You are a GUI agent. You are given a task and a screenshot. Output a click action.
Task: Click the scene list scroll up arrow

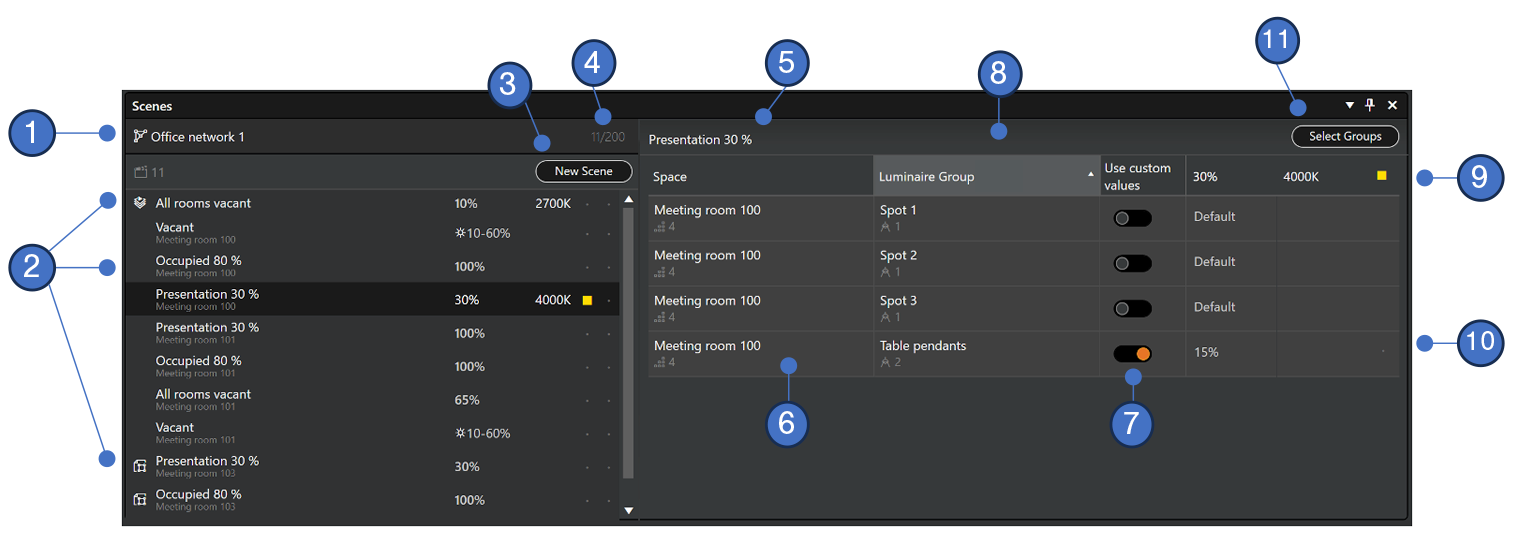click(628, 199)
